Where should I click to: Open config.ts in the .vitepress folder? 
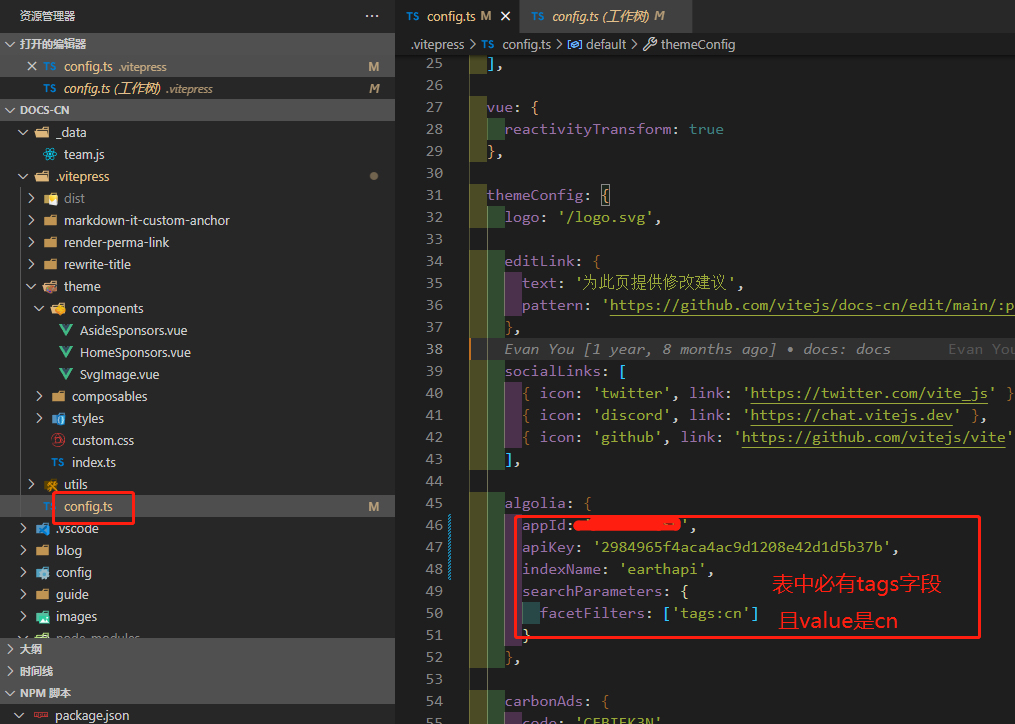point(88,506)
